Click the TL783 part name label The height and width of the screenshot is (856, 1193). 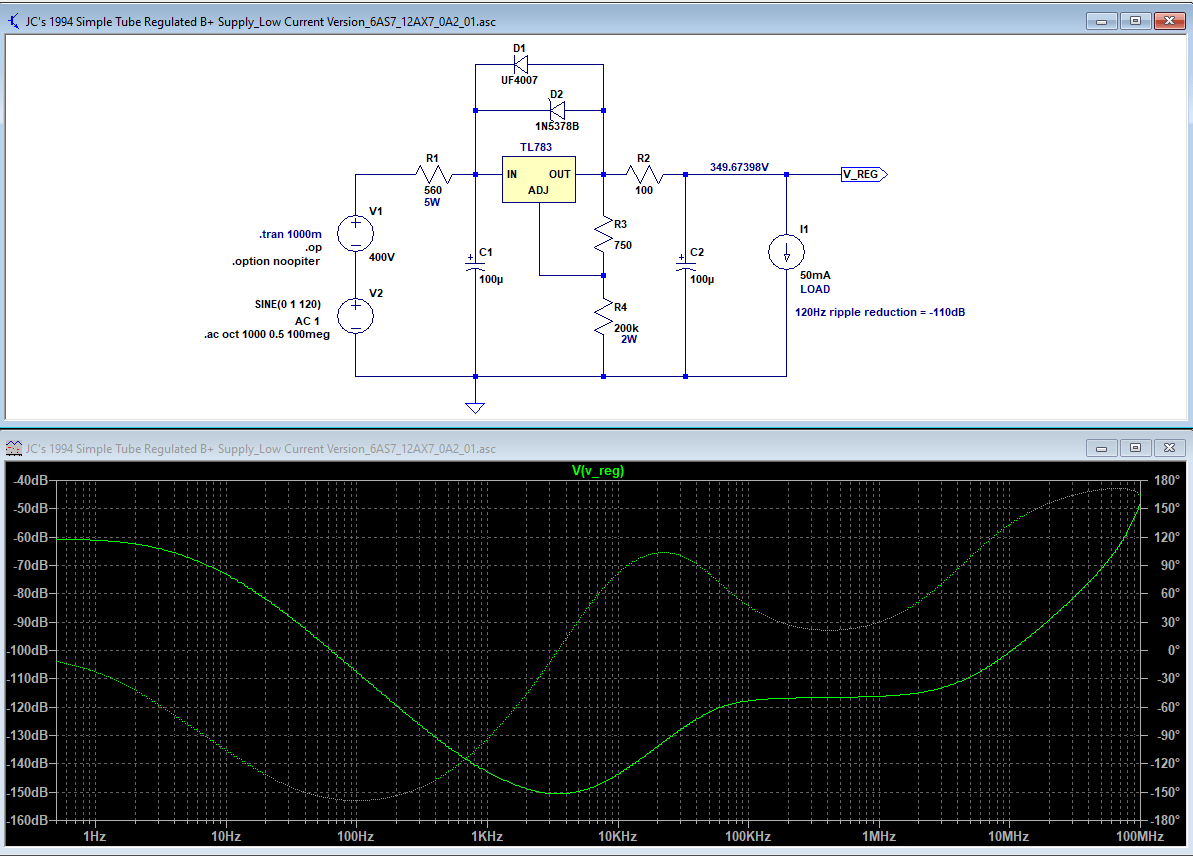click(x=536, y=147)
